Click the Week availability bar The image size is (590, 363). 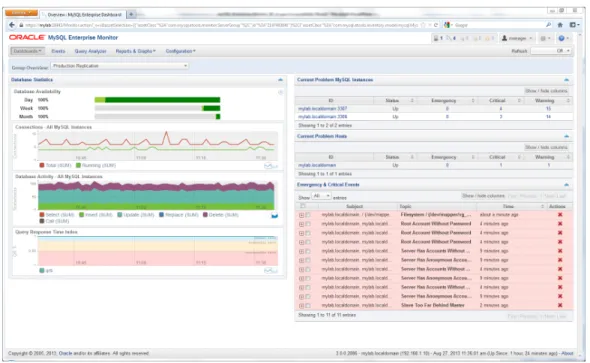[157, 108]
